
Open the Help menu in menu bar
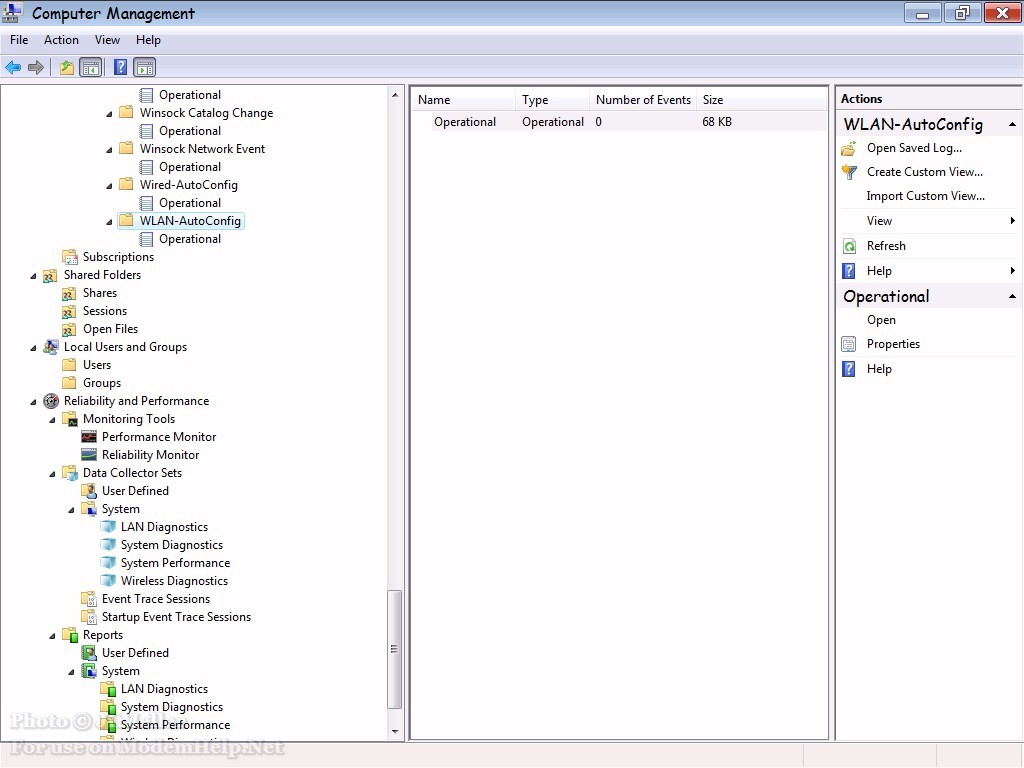[148, 40]
